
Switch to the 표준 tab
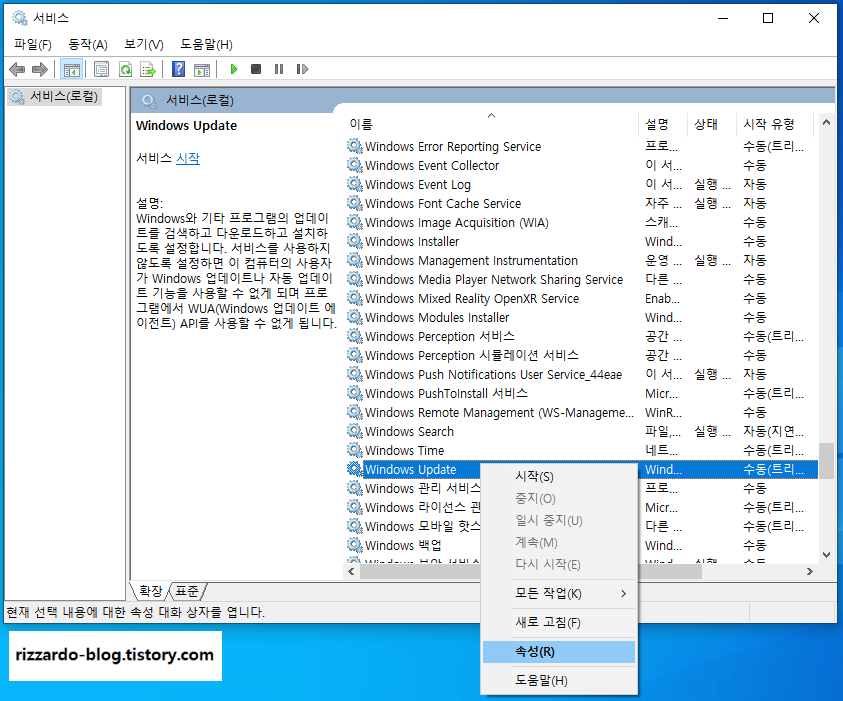187,591
